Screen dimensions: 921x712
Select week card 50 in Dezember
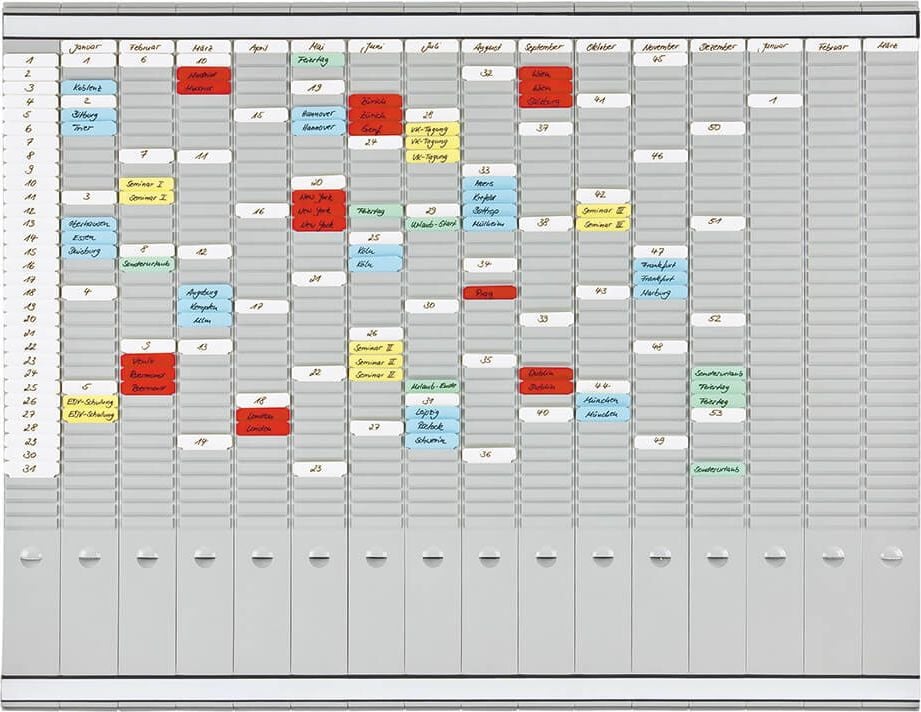coord(718,128)
